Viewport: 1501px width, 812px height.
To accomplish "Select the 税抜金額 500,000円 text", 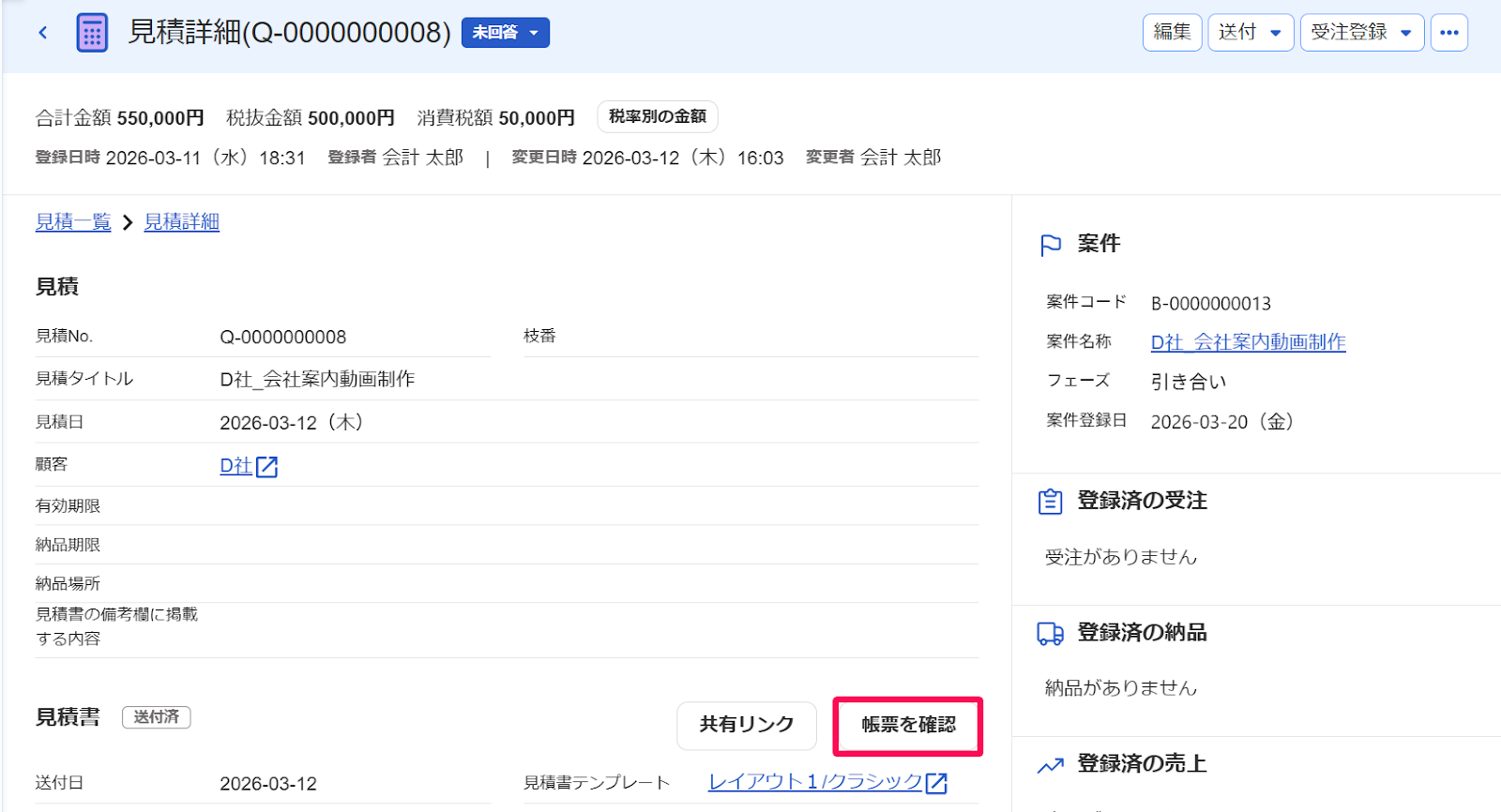I will 311,118.
